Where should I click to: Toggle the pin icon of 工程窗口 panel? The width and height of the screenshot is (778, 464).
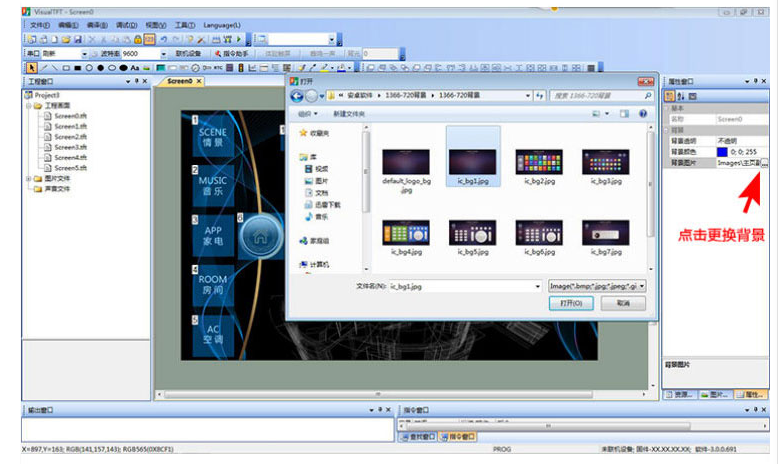pos(137,81)
